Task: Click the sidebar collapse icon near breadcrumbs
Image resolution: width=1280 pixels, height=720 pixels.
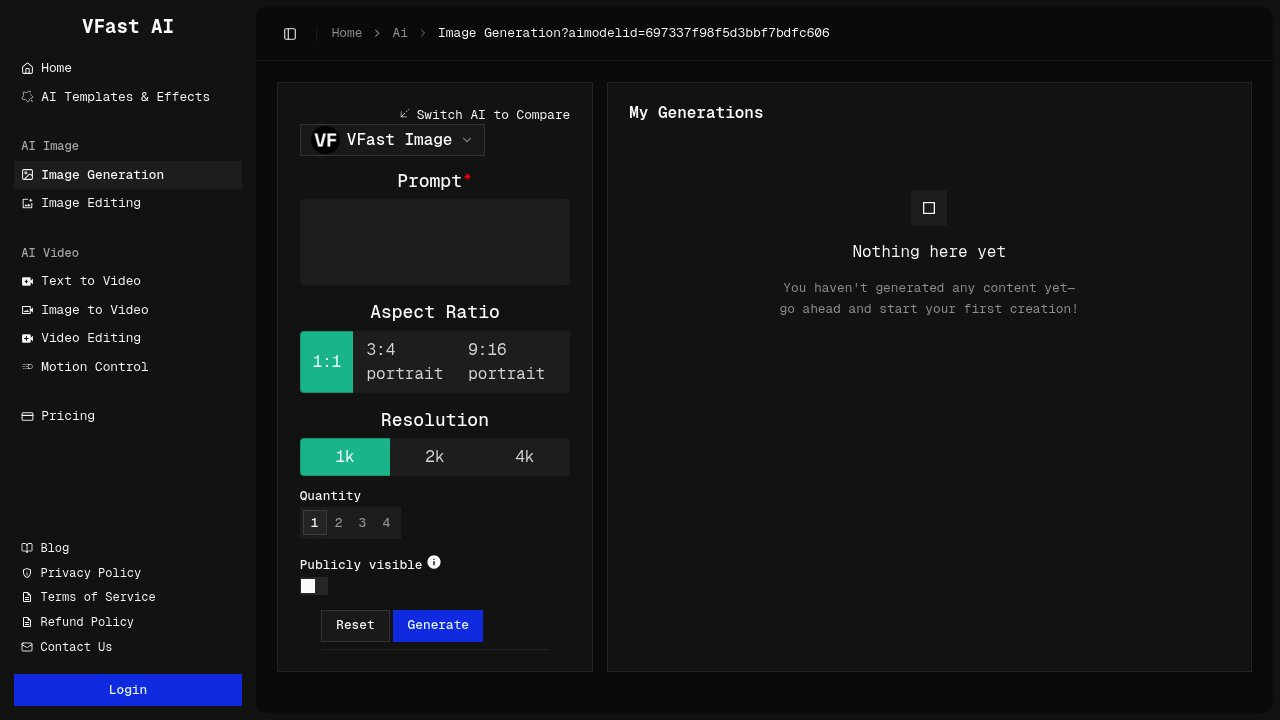Action: click(290, 33)
